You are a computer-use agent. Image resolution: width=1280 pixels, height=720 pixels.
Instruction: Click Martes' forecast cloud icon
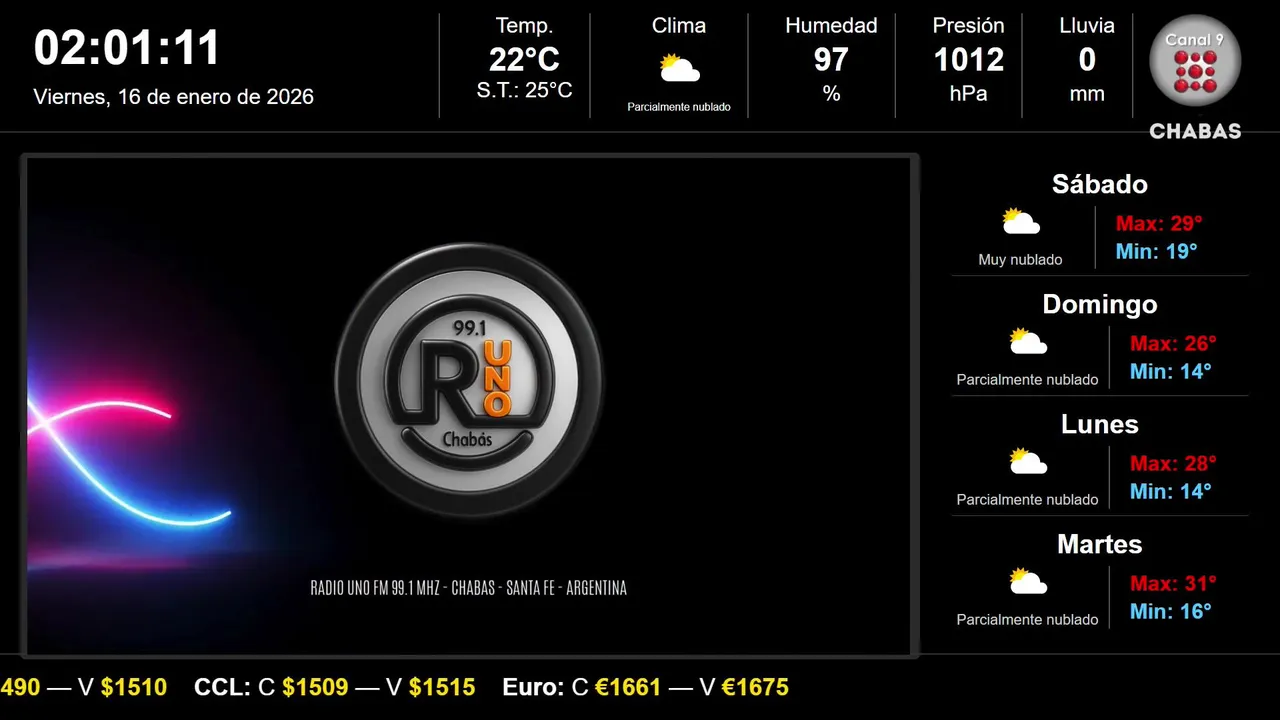(1028, 582)
